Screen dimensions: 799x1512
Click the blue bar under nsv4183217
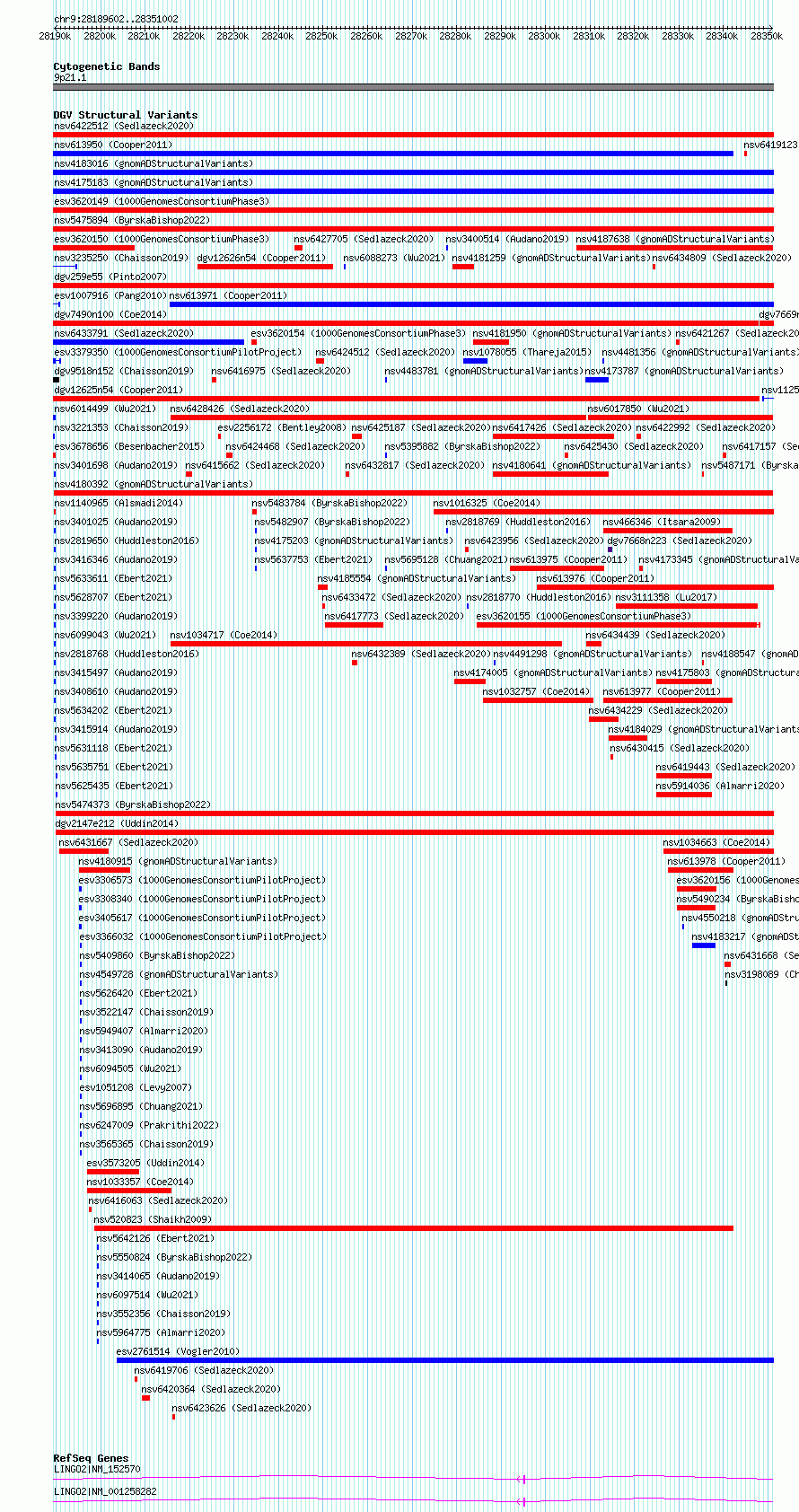click(704, 945)
